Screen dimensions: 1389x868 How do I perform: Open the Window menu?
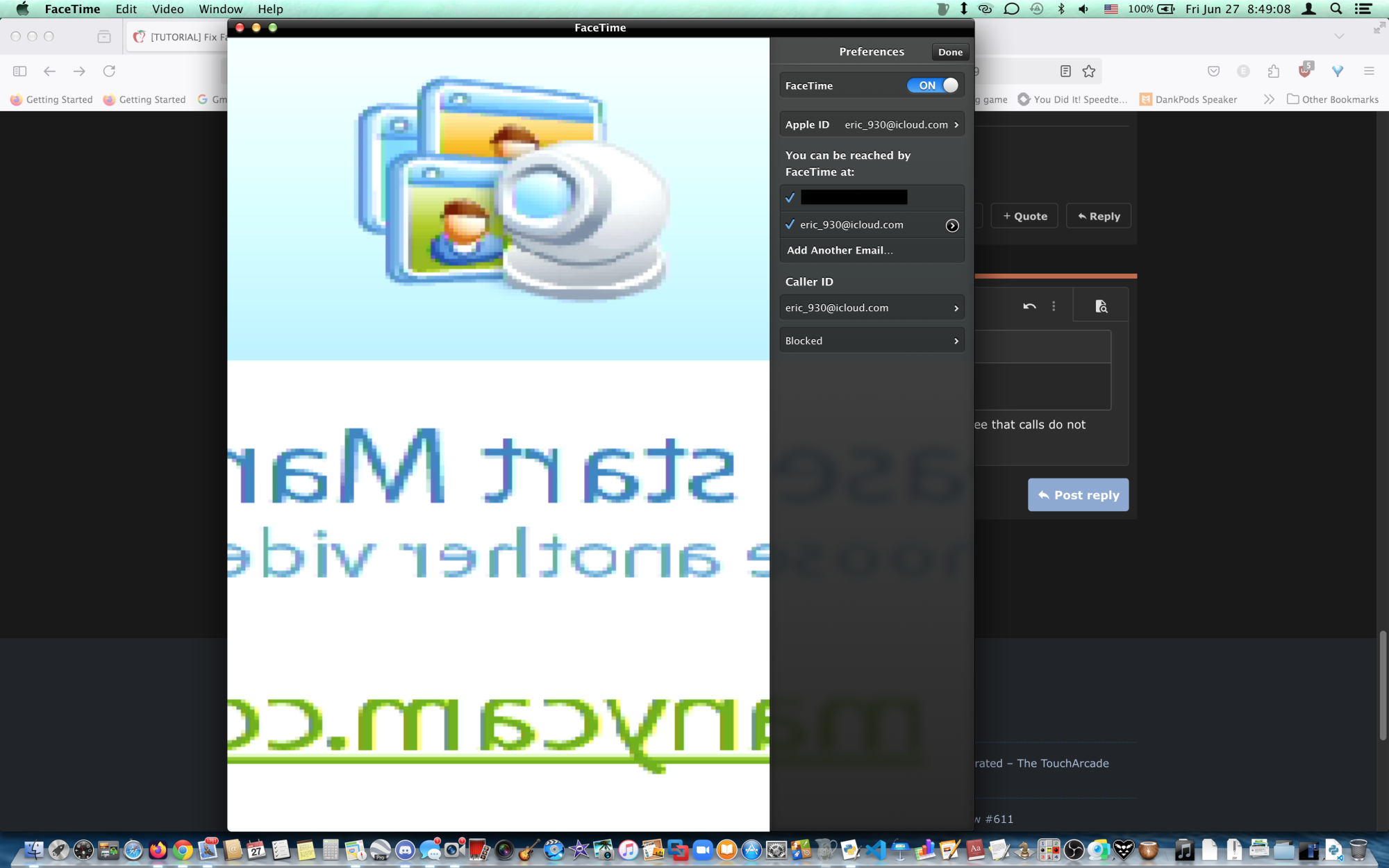220,9
